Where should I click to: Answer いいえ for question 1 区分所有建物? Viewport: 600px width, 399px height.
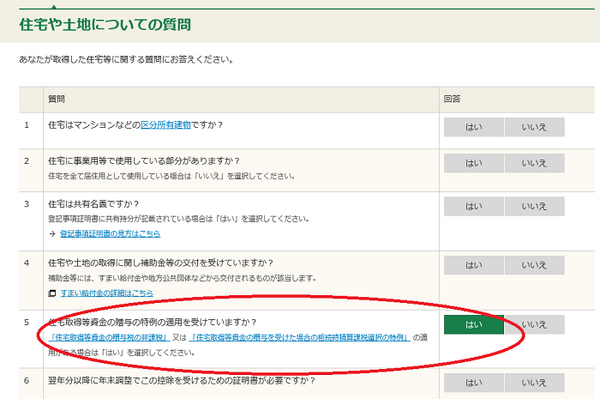(x=535, y=127)
